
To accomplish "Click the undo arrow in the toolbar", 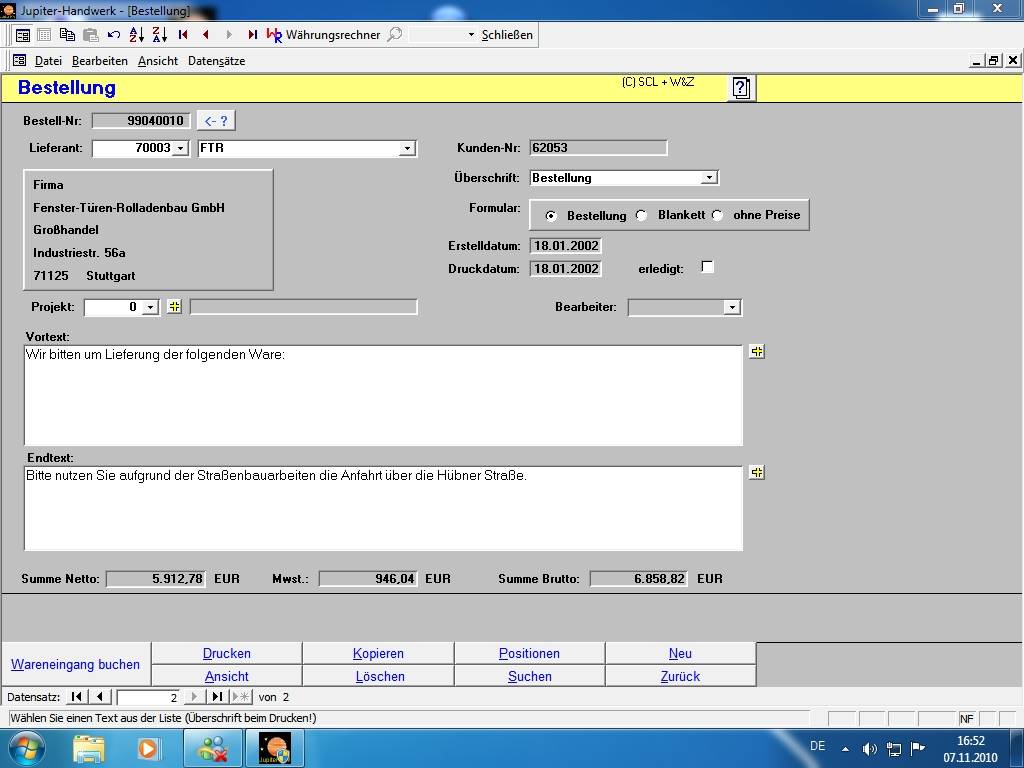I will tap(114, 34).
